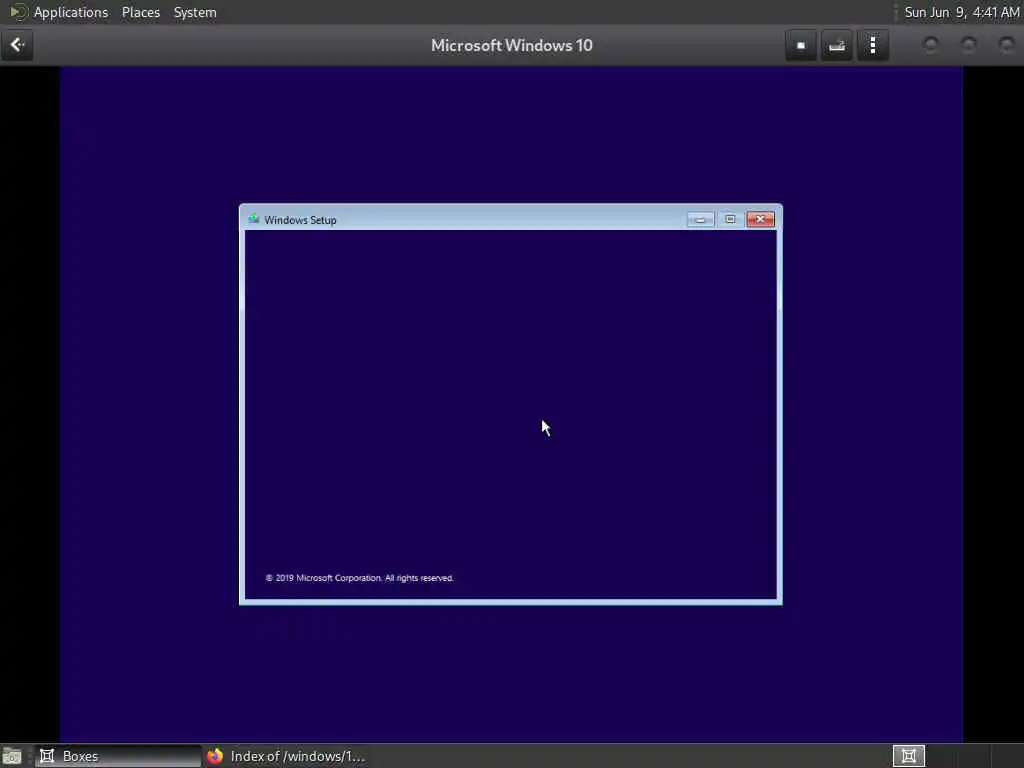The image size is (1024, 768).
Task: Click the last window control circle in Boxes
Action: 1006,45
